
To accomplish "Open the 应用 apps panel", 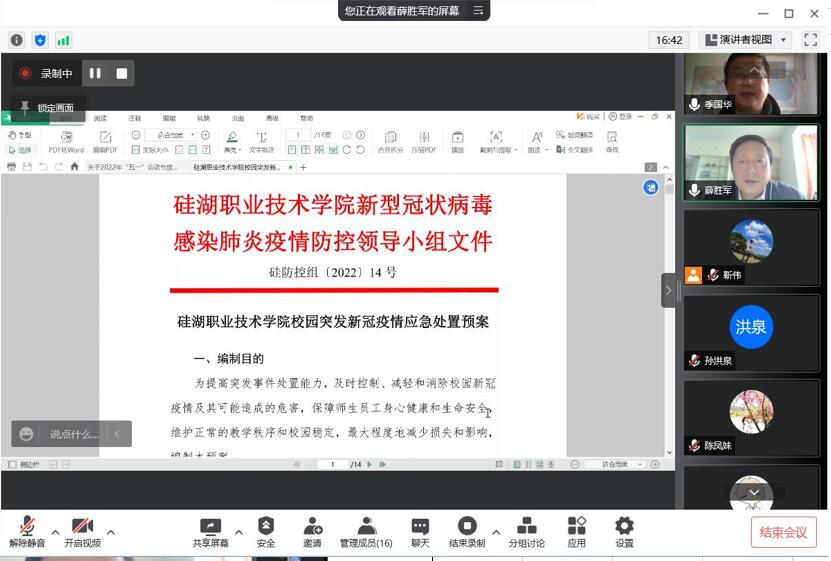I will point(577,532).
